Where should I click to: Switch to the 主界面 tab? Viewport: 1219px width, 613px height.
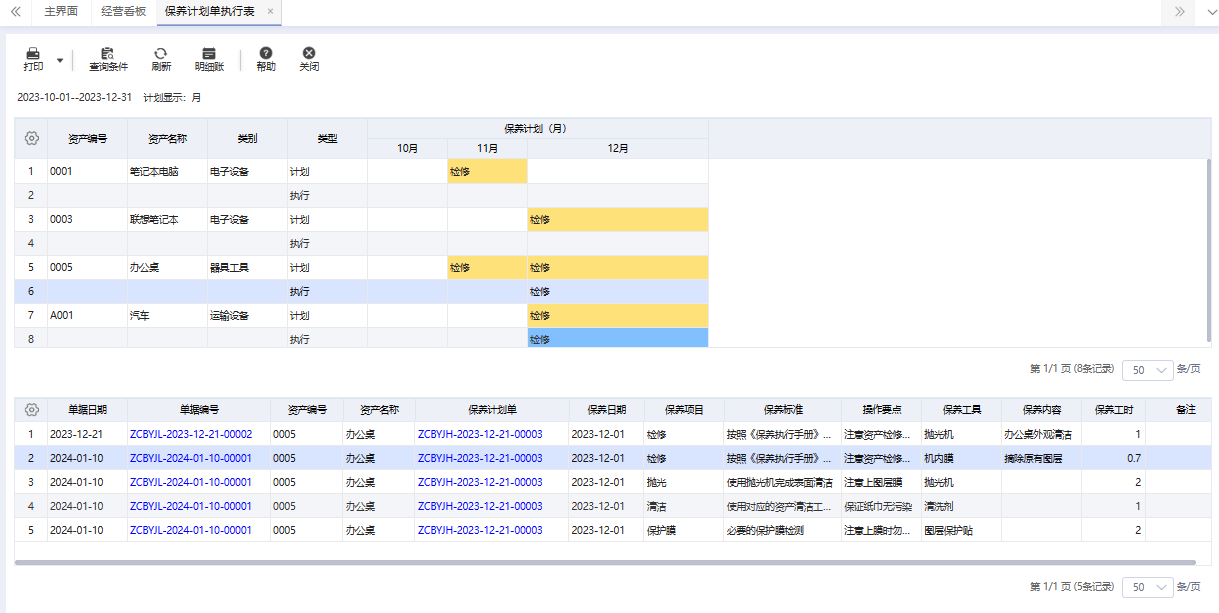[x=62, y=12]
